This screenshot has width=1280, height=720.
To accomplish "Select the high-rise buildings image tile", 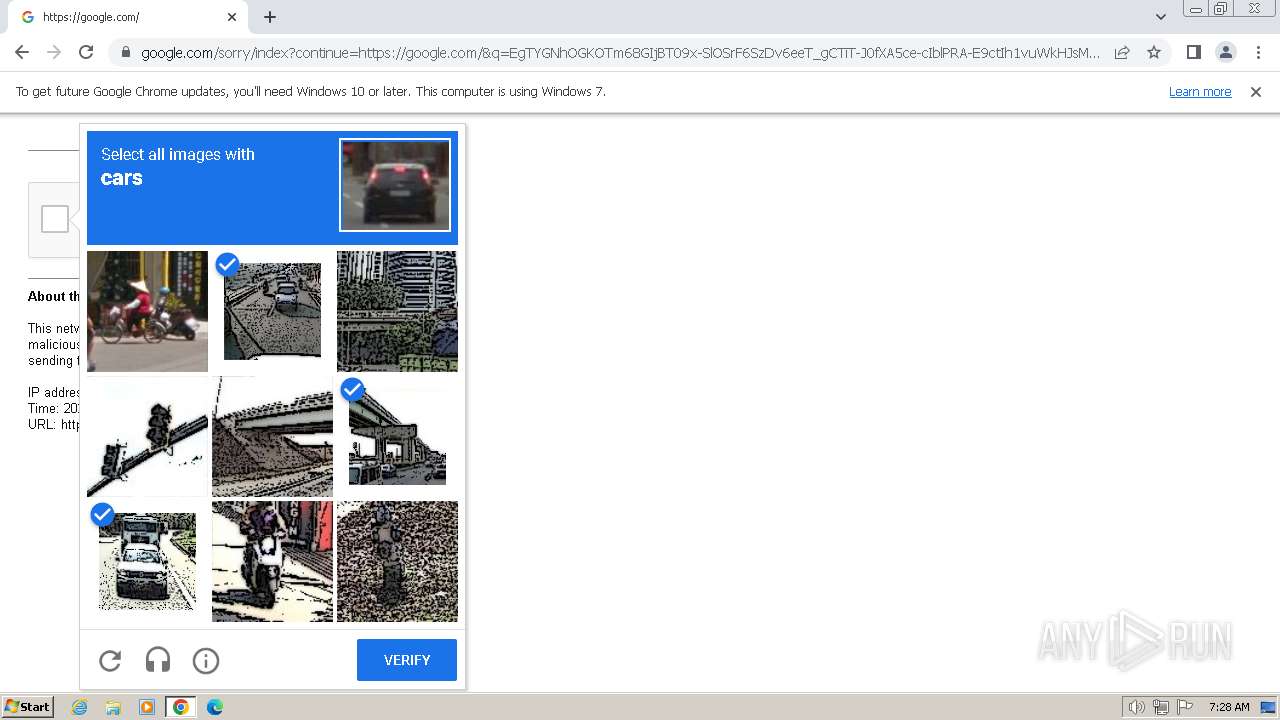I will (397, 311).
